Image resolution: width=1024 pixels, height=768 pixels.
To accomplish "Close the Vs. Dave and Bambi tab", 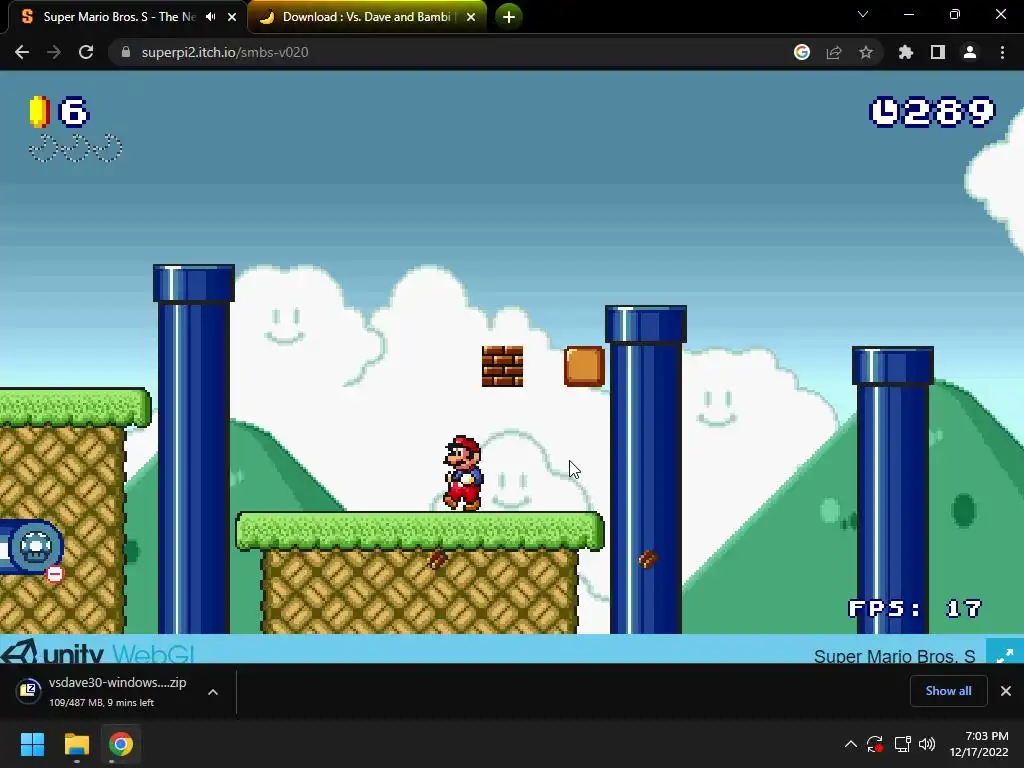I will tap(471, 17).
